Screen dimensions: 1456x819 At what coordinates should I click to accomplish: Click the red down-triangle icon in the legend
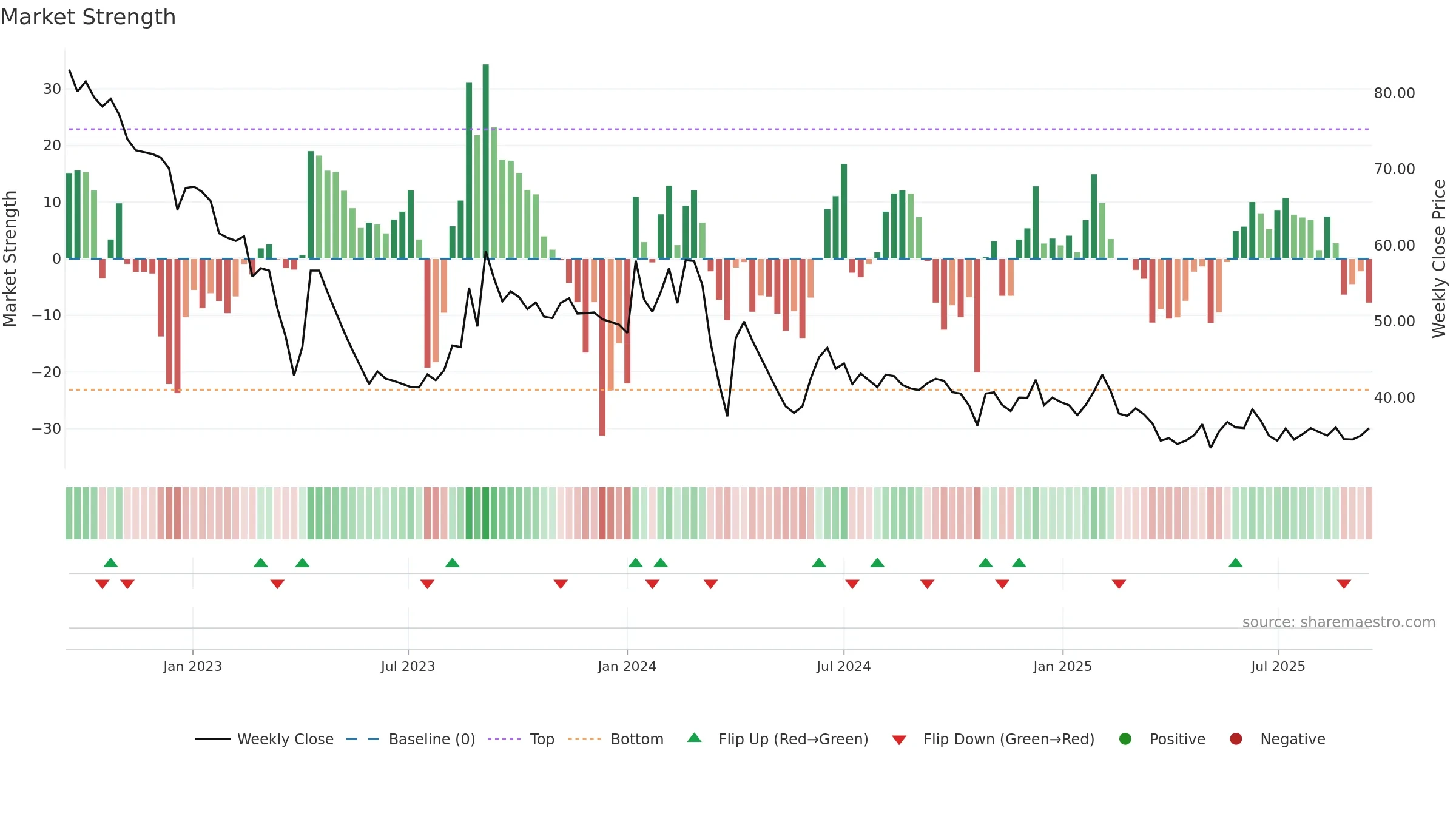tap(899, 740)
